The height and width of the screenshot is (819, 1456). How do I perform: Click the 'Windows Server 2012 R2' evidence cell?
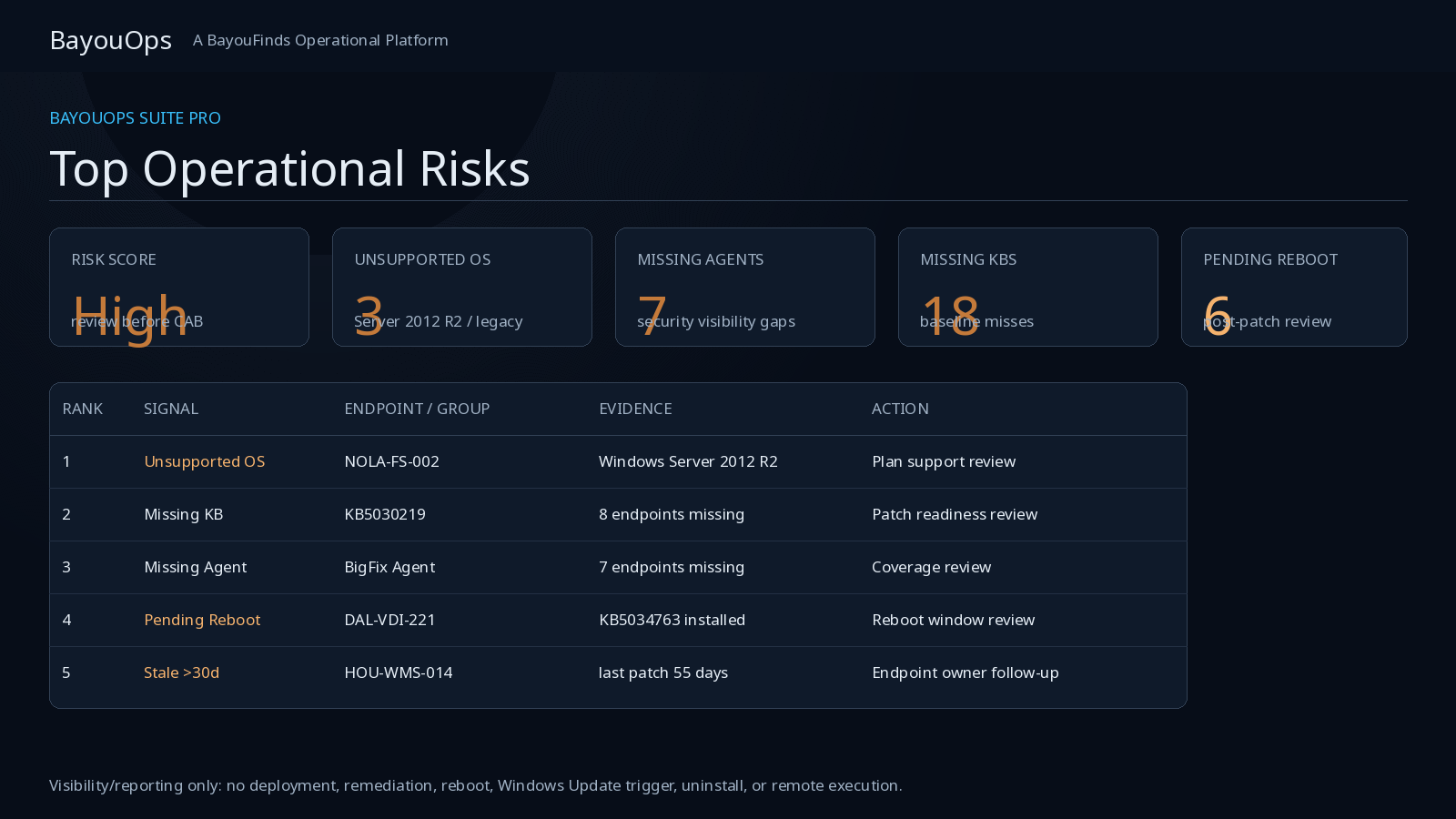pos(688,461)
